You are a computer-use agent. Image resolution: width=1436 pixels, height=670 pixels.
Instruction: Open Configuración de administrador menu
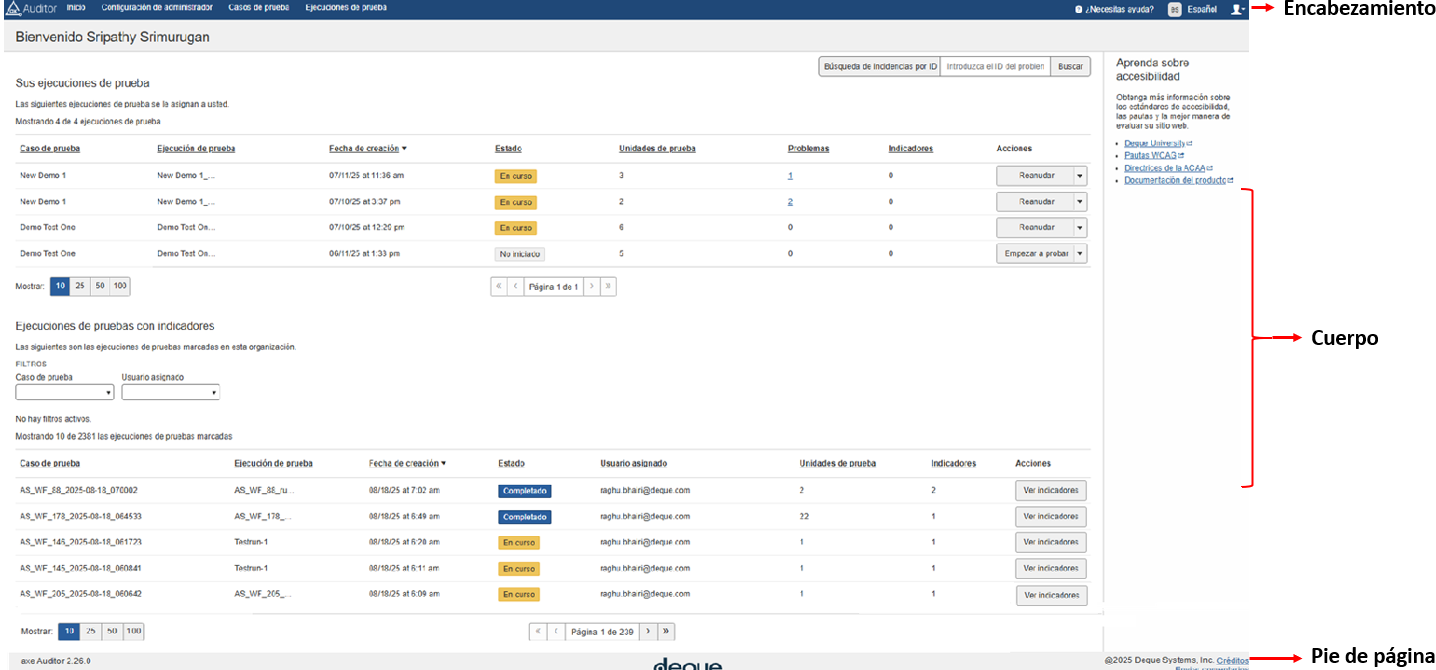coord(157,8)
